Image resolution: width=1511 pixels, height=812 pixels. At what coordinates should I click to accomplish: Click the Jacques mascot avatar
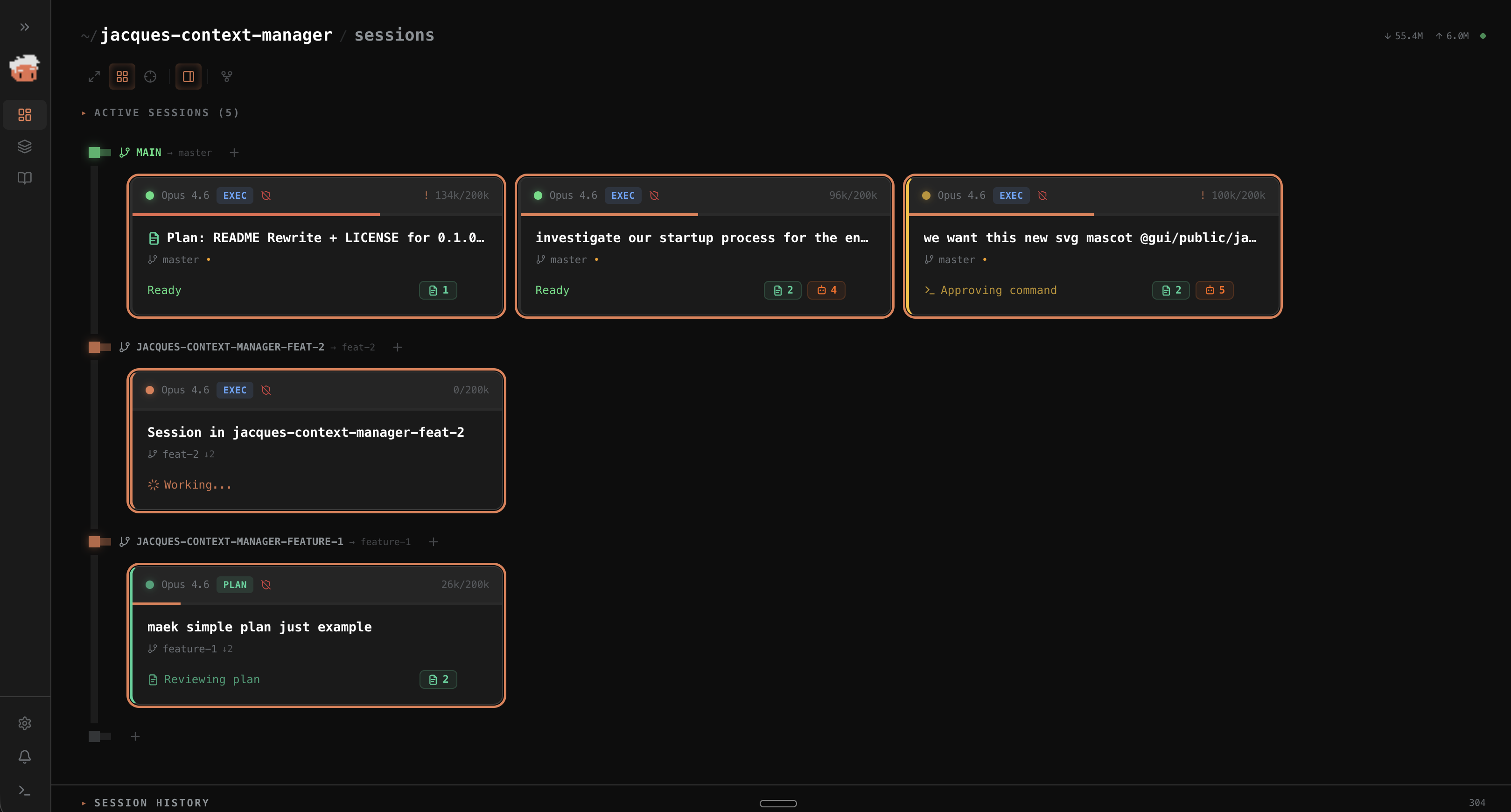coord(25,68)
